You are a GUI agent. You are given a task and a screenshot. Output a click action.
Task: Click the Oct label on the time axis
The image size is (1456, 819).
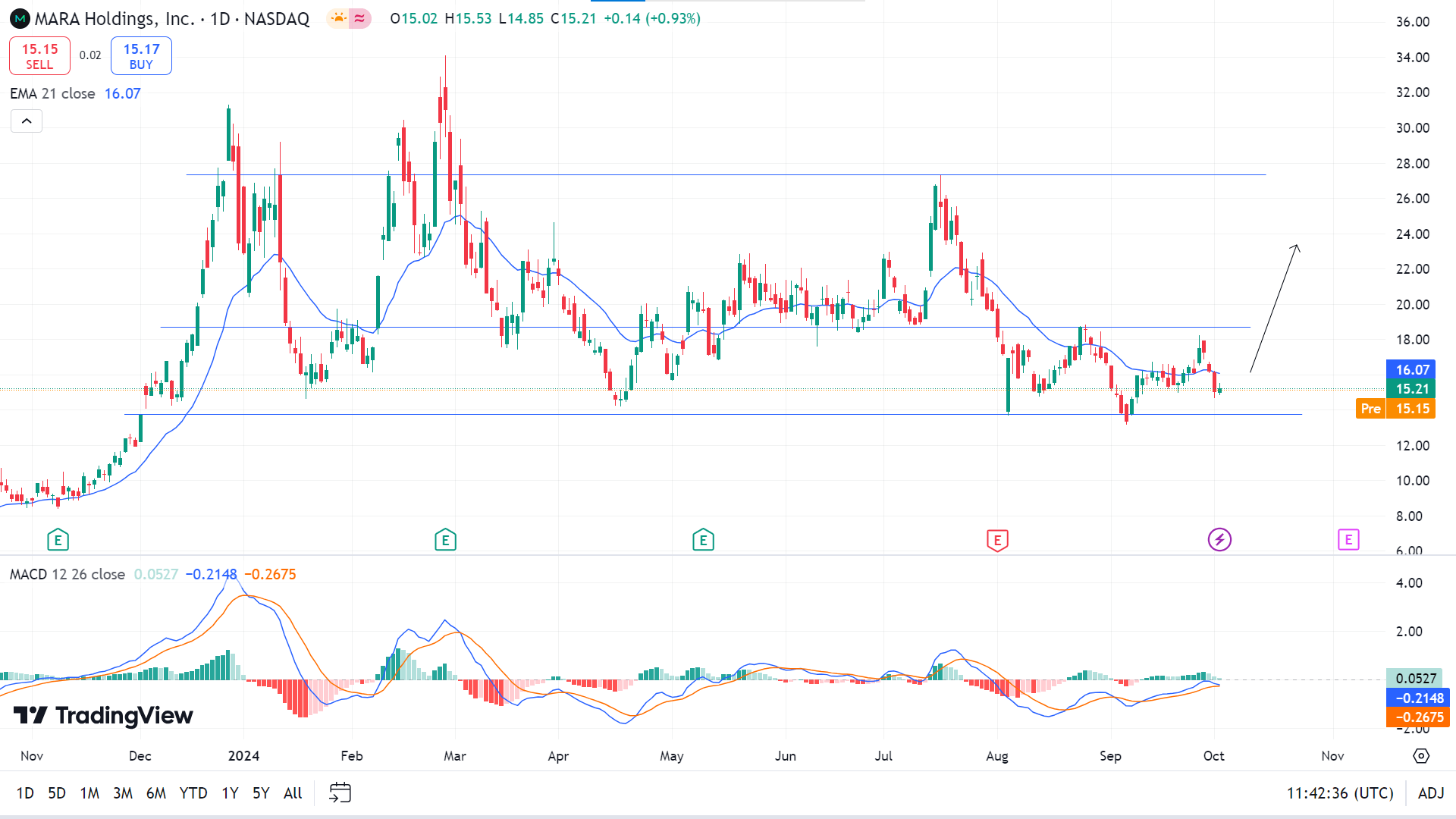pyautogui.click(x=1214, y=756)
